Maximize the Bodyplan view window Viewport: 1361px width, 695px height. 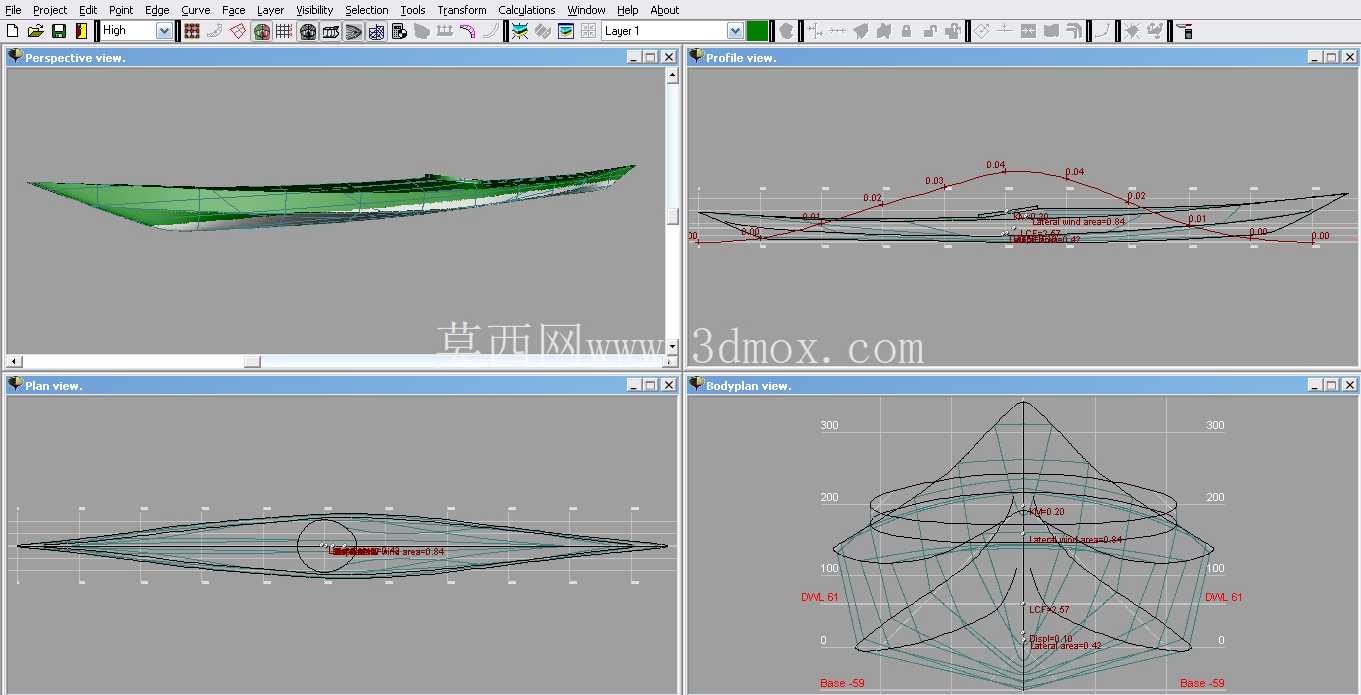[x=1331, y=385]
